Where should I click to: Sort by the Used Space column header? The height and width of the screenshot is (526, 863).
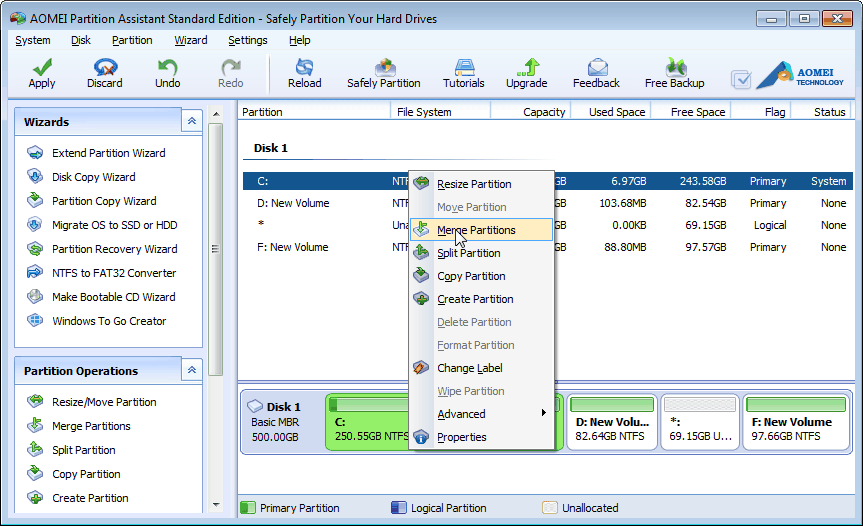click(x=611, y=112)
